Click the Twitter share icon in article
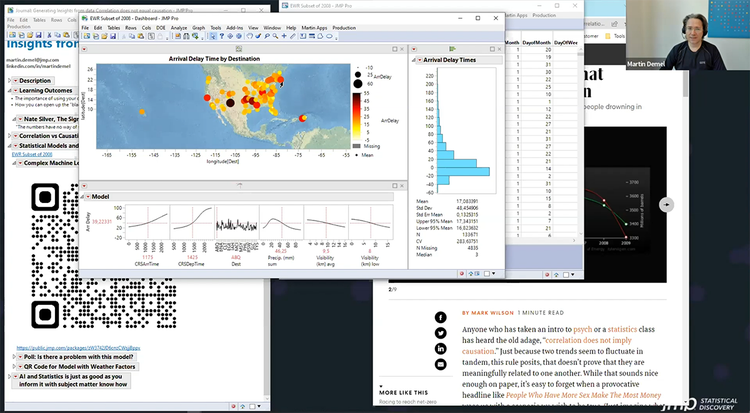The width and height of the screenshot is (750, 413). click(x=440, y=333)
